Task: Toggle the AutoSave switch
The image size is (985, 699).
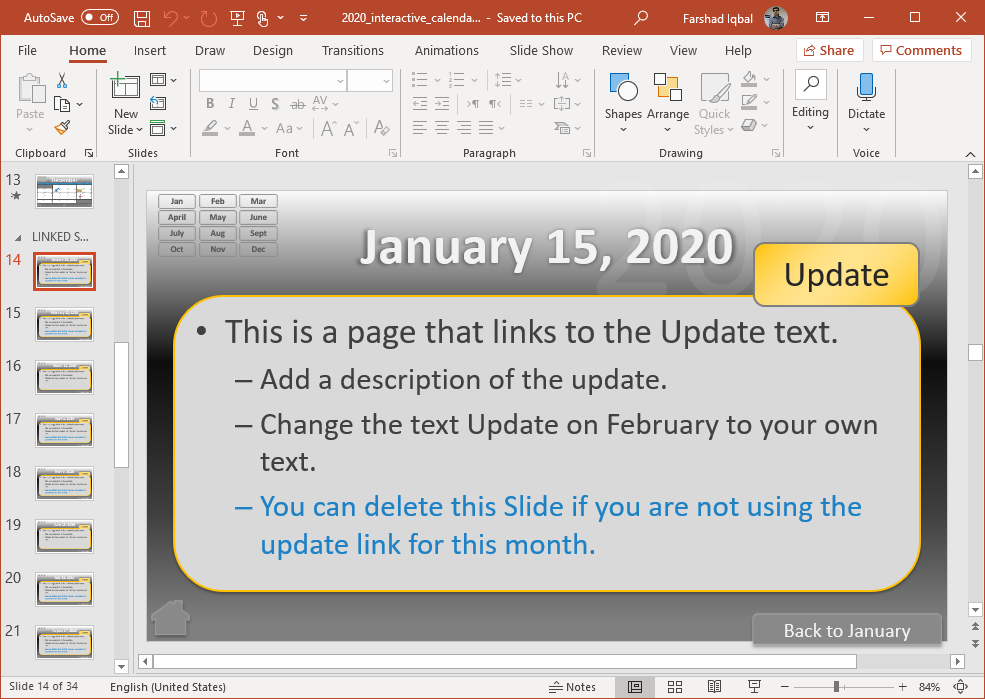Action: pyautogui.click(x=99, y=17)
